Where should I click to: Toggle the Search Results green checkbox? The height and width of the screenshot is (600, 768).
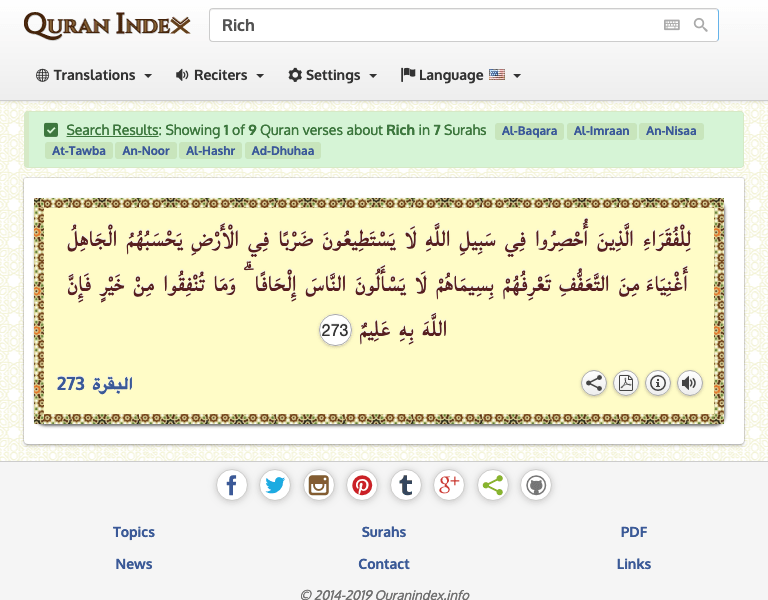pyautogui.click(x=51, y=130)
